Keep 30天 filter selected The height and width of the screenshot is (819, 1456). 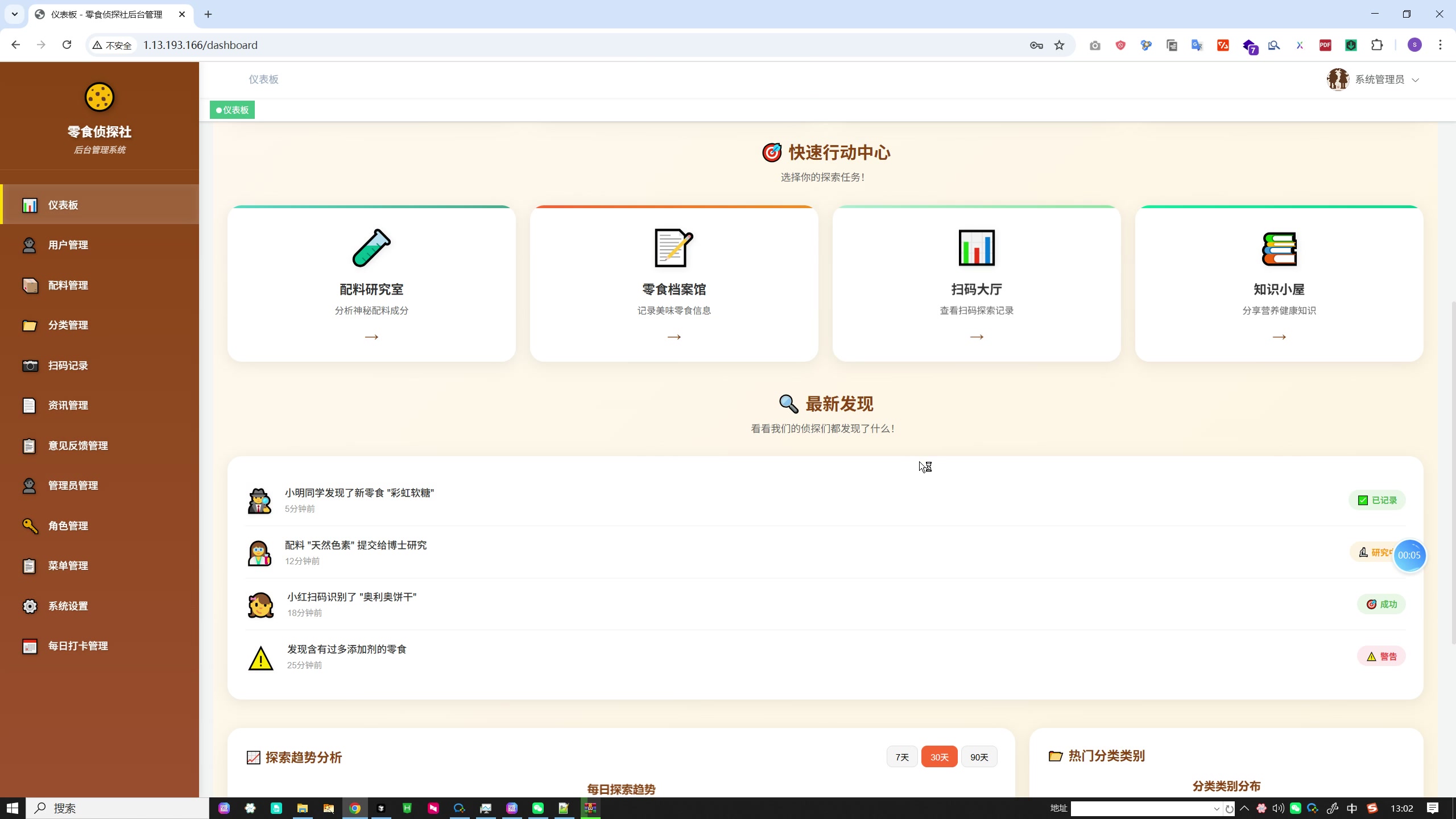click(939, 757)
